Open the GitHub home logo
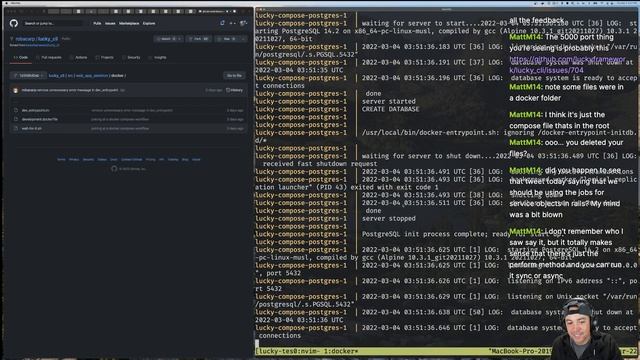The width and height of the screenshot is (640, 360). tap(14, 23)
